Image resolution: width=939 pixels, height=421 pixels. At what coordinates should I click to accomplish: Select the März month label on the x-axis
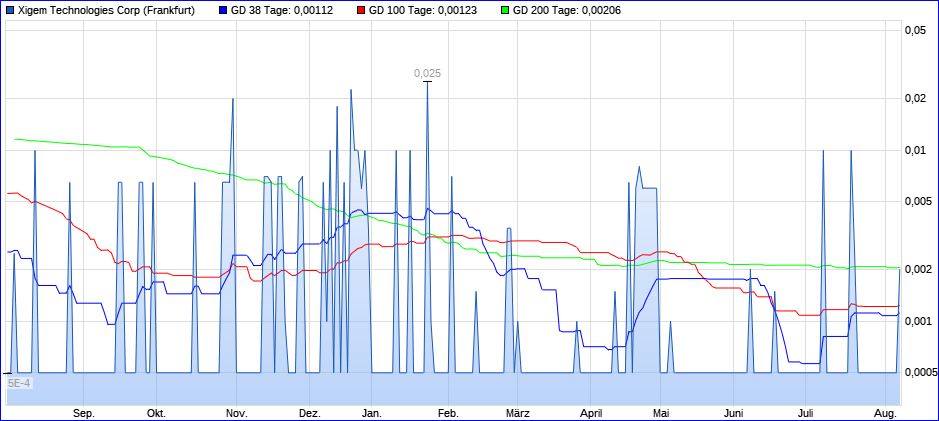pos(517,412)
